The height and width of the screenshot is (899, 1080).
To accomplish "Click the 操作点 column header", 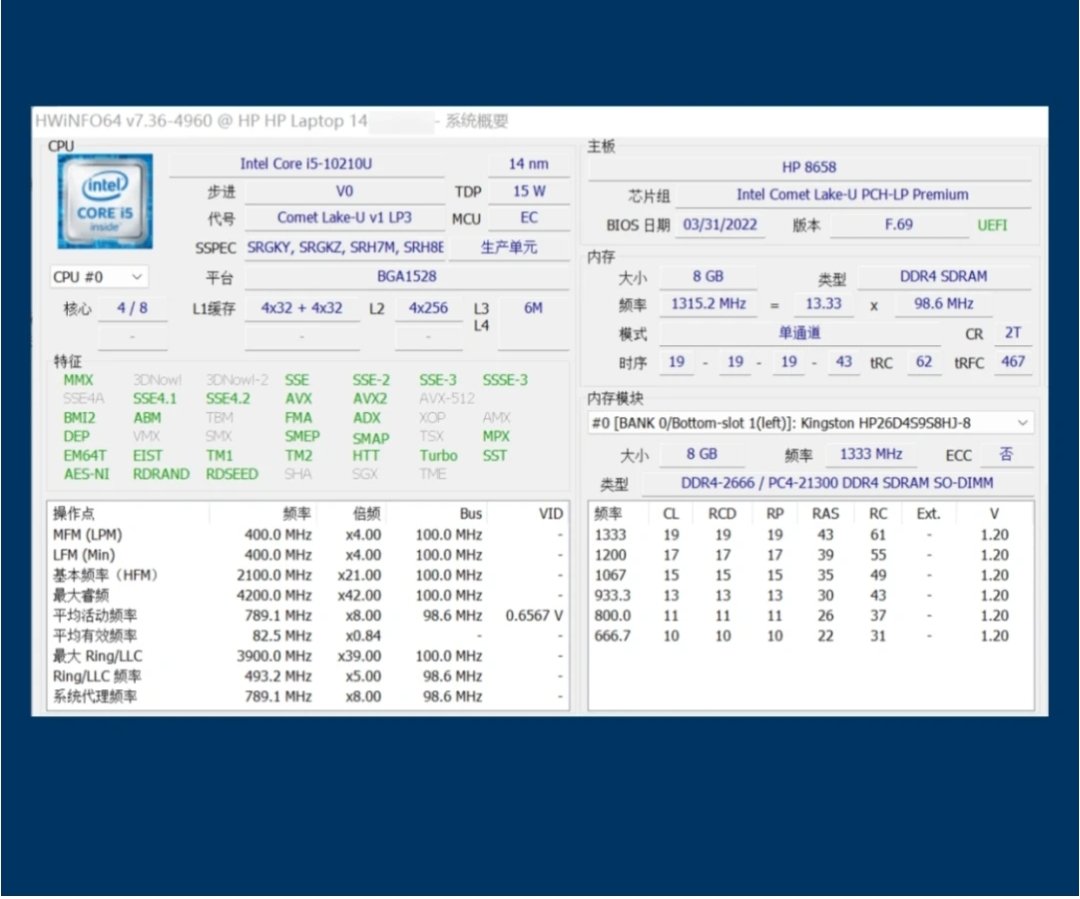I will coord(74,513).
